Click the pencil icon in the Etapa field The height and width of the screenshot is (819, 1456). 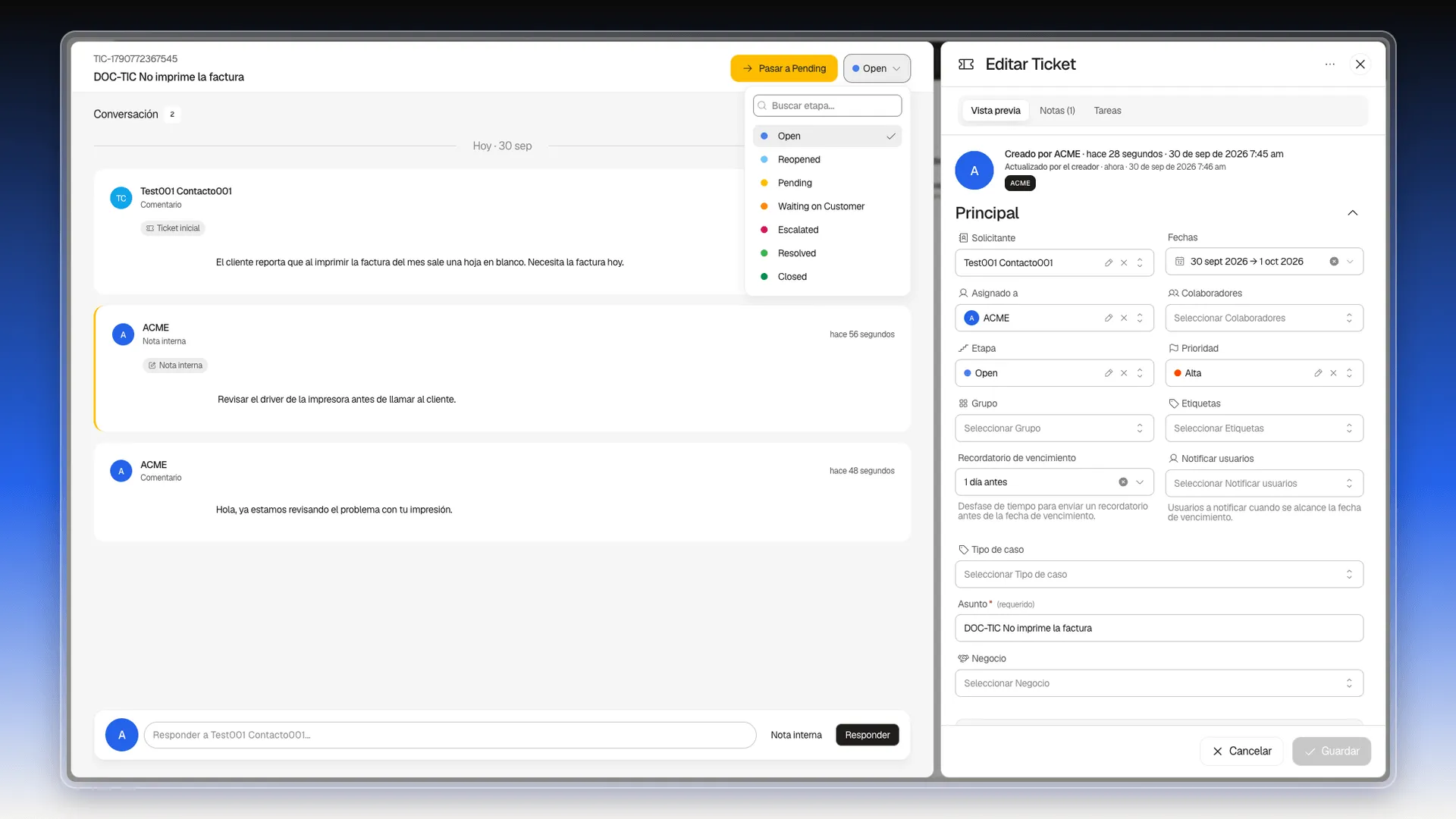coord(1109,373)
